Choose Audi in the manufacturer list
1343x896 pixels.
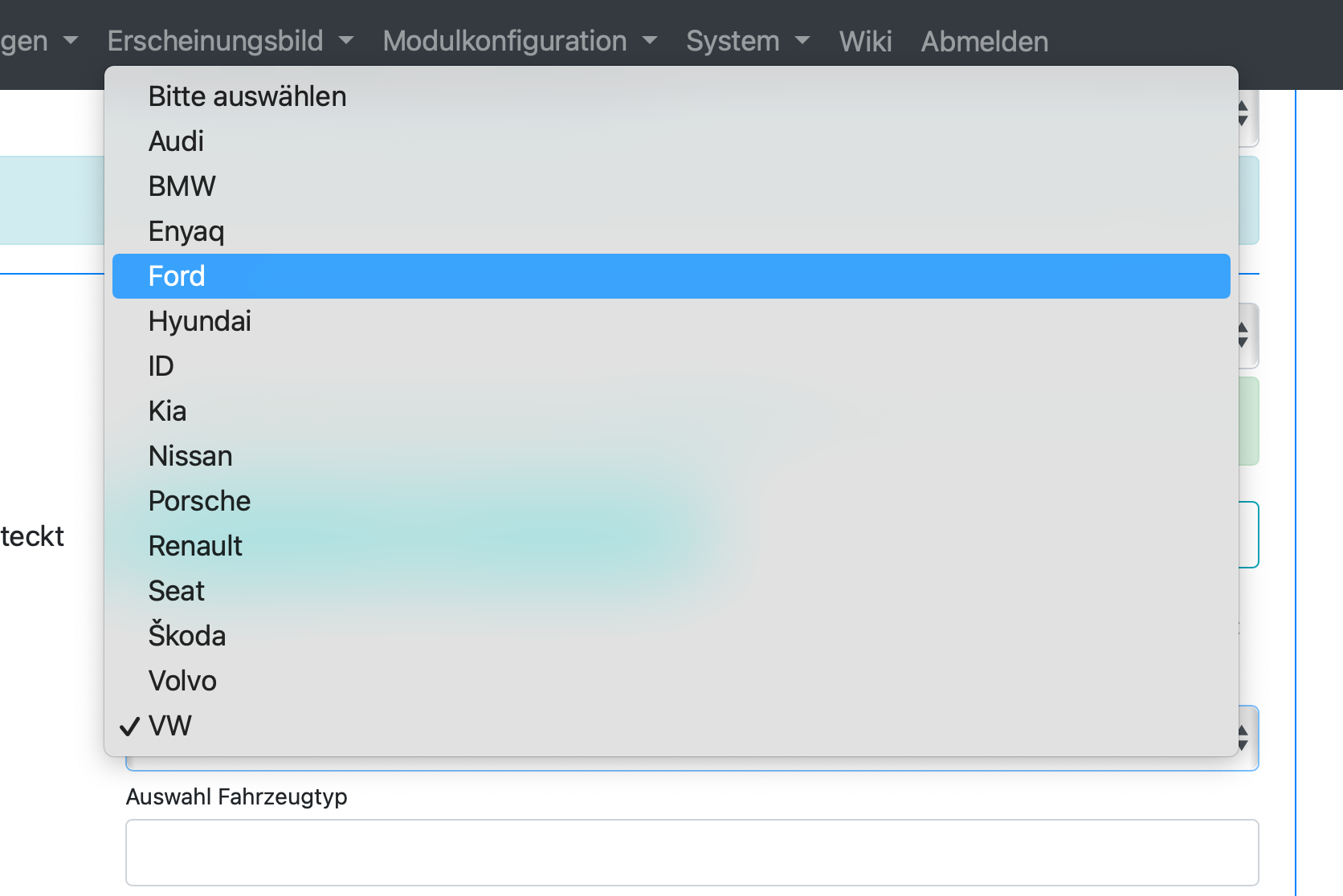click(177, 141)
